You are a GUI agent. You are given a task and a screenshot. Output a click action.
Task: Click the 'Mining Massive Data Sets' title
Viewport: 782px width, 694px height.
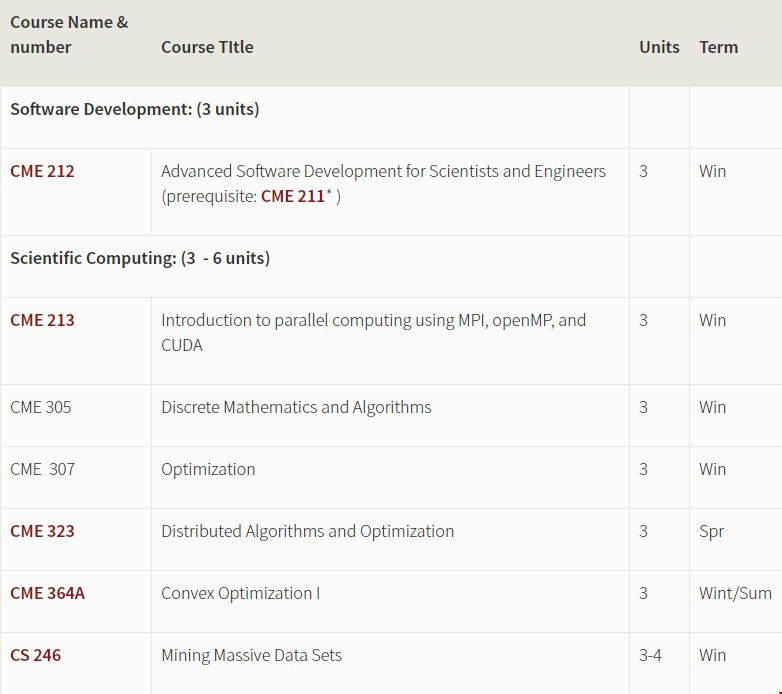click(251, 655)
